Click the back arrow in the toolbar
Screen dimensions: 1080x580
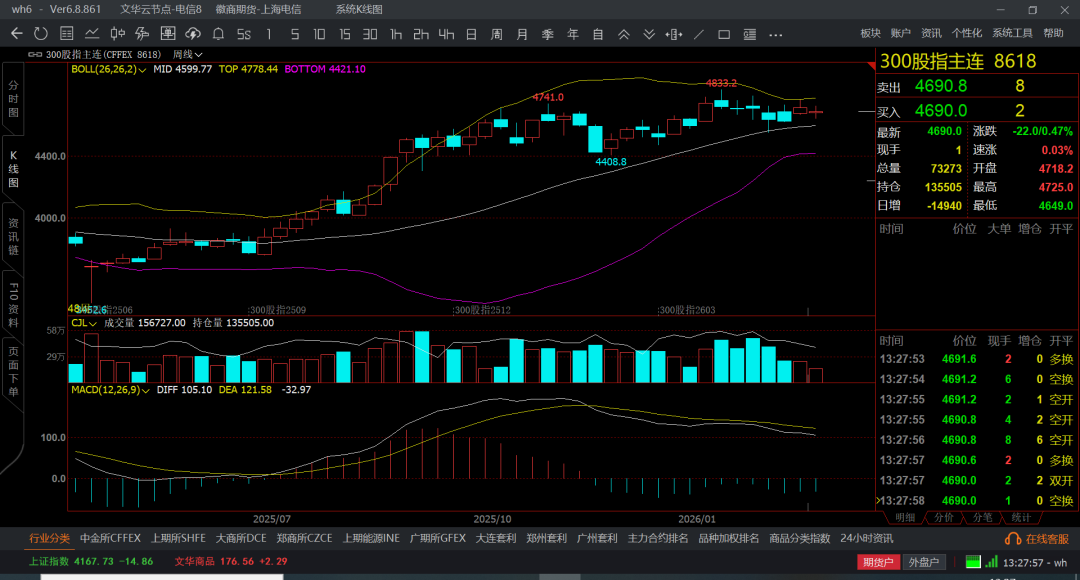point(16,33)
